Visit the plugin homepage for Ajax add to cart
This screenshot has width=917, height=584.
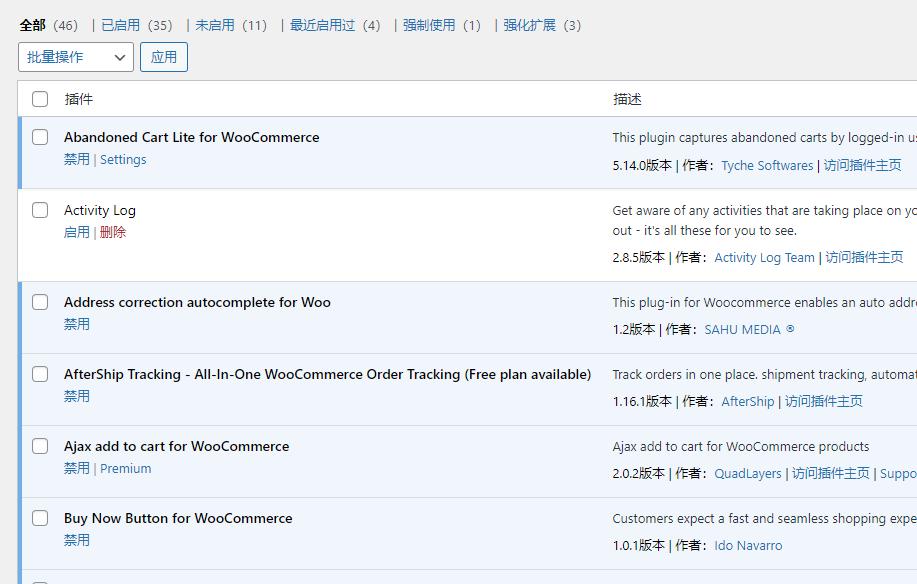tap(830, 474)
